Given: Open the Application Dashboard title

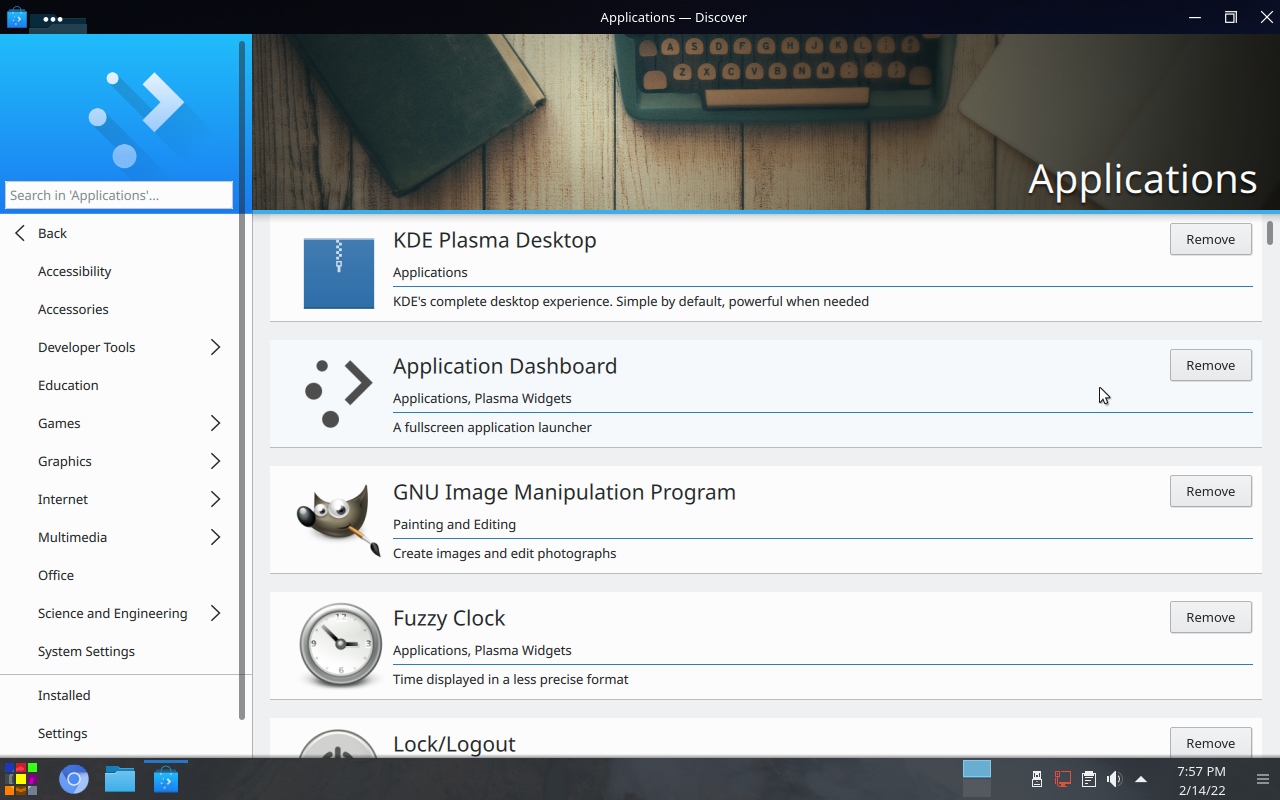Looking at the screenshot, I should point(505,366).
